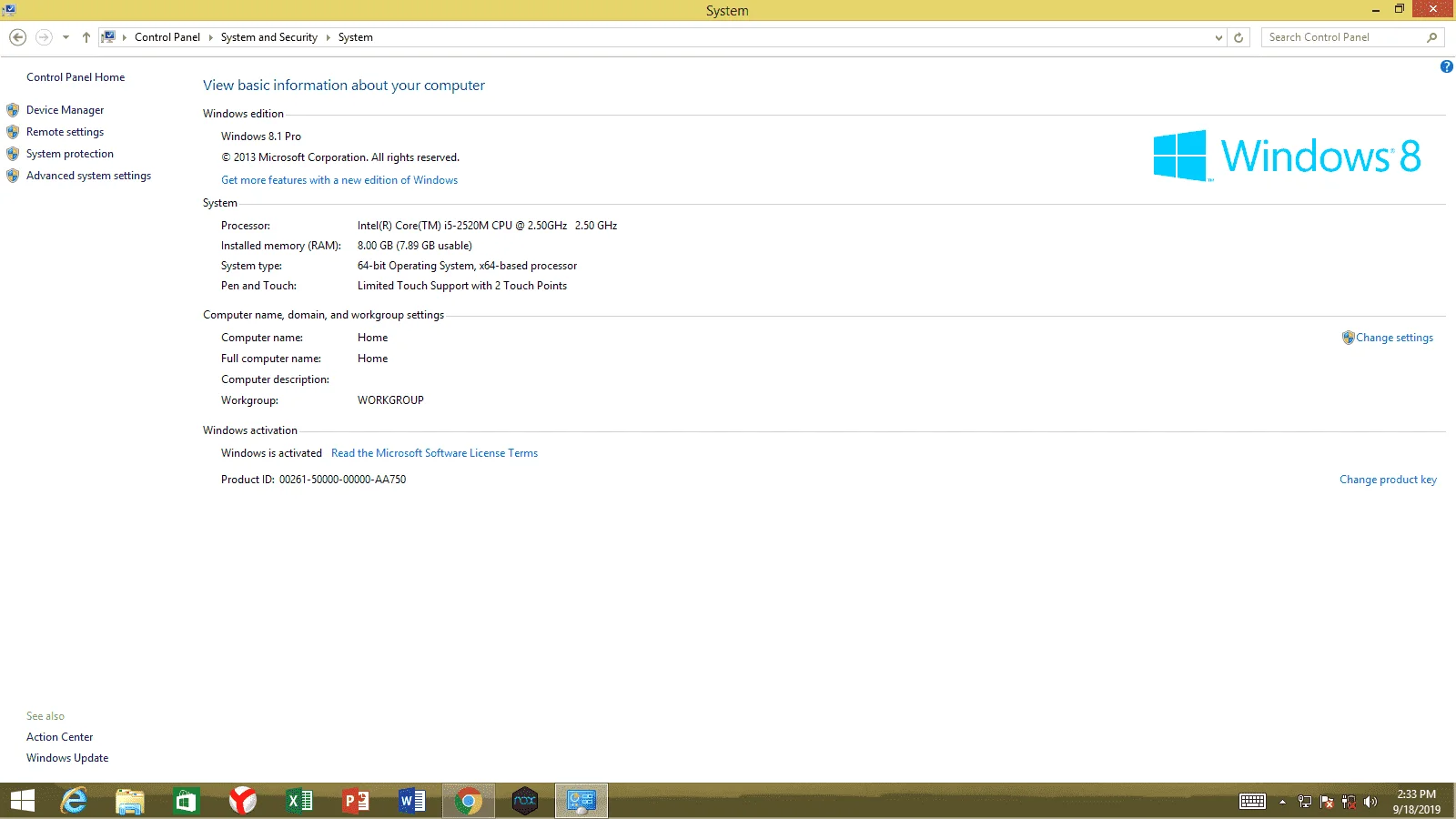The width and height of the screenshot is (1456, 819).
Task: Go to the System and Security breadcrumb
Action: (x=269, y=37)
